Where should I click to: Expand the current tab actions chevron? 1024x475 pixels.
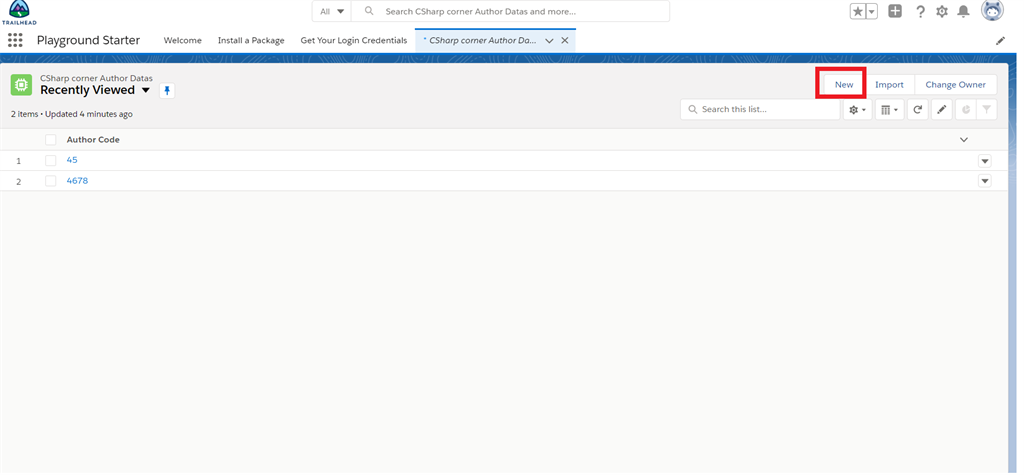pos(549,41)
